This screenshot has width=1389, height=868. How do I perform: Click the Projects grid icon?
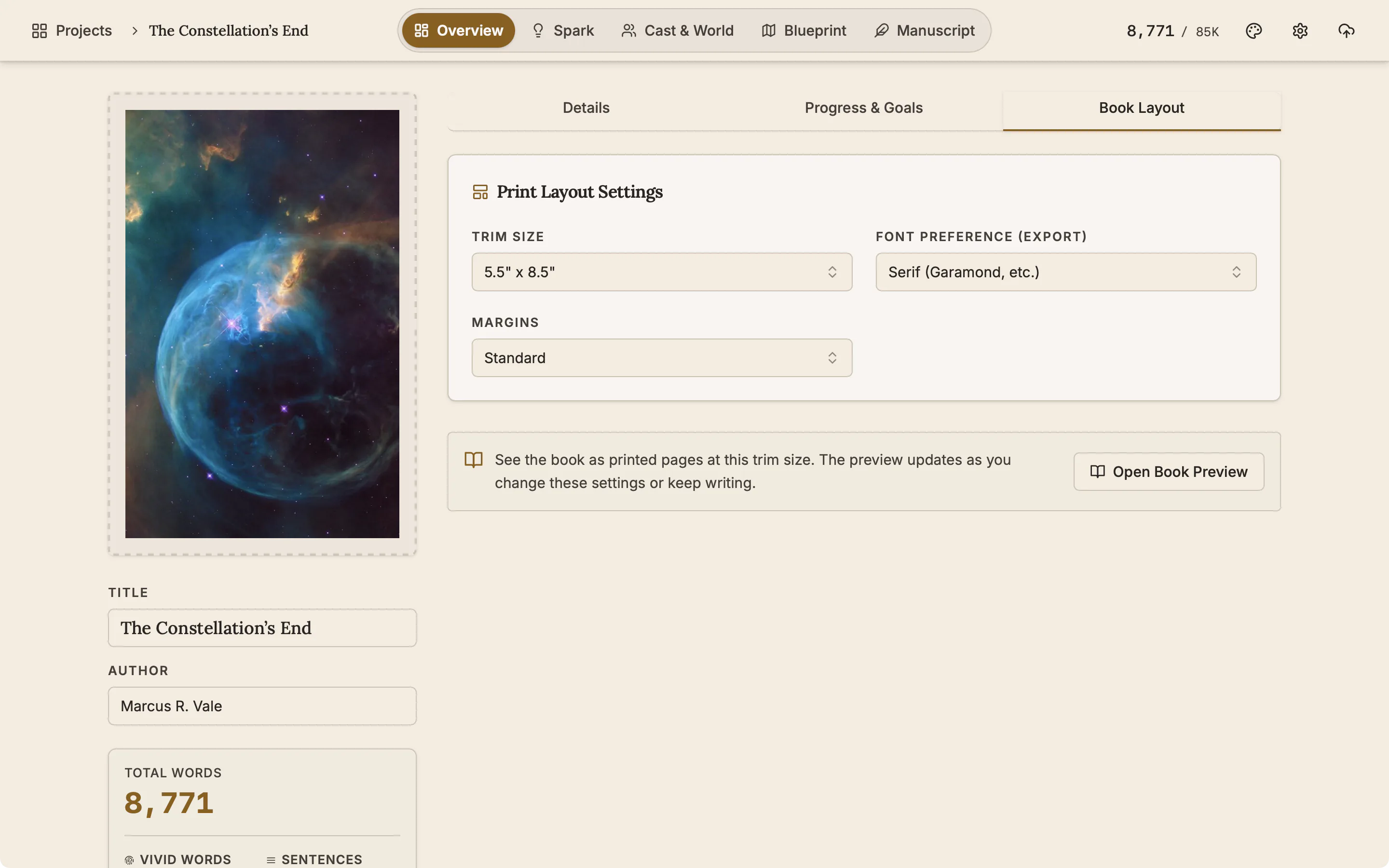click(x=39, y=30)
